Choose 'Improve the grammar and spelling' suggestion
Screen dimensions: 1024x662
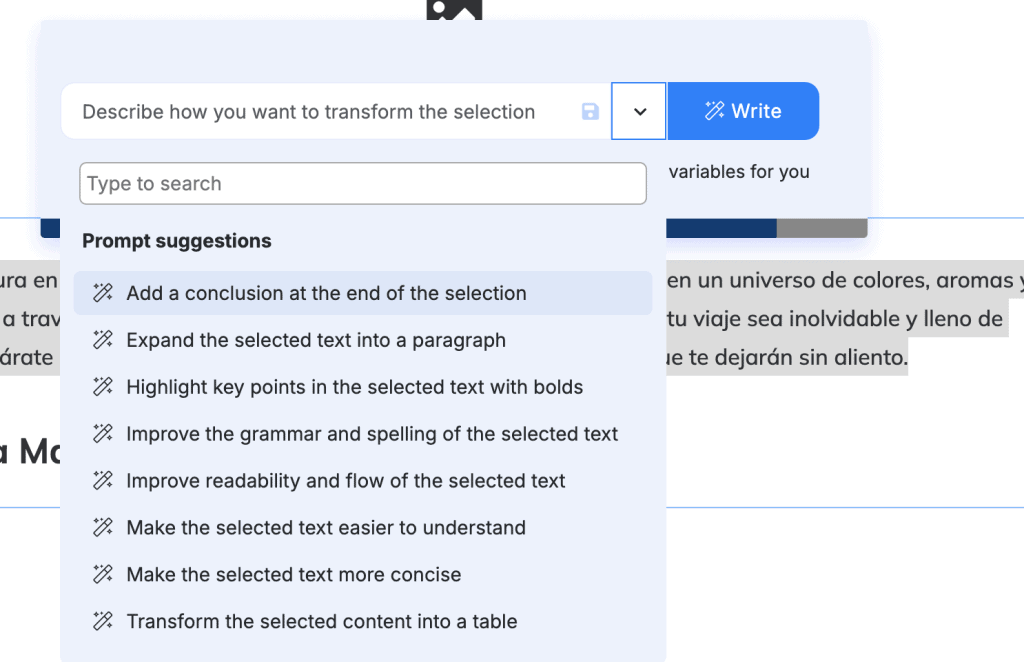click(x=363, y=434)
